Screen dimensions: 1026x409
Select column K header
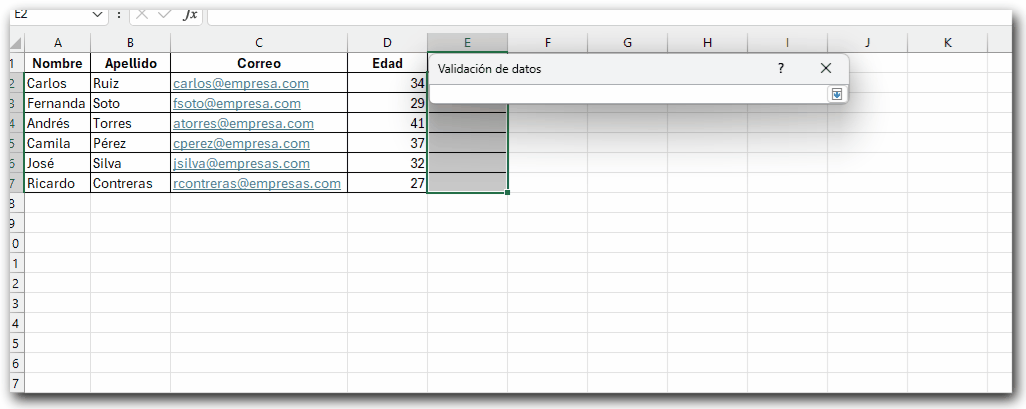[947, 43]
